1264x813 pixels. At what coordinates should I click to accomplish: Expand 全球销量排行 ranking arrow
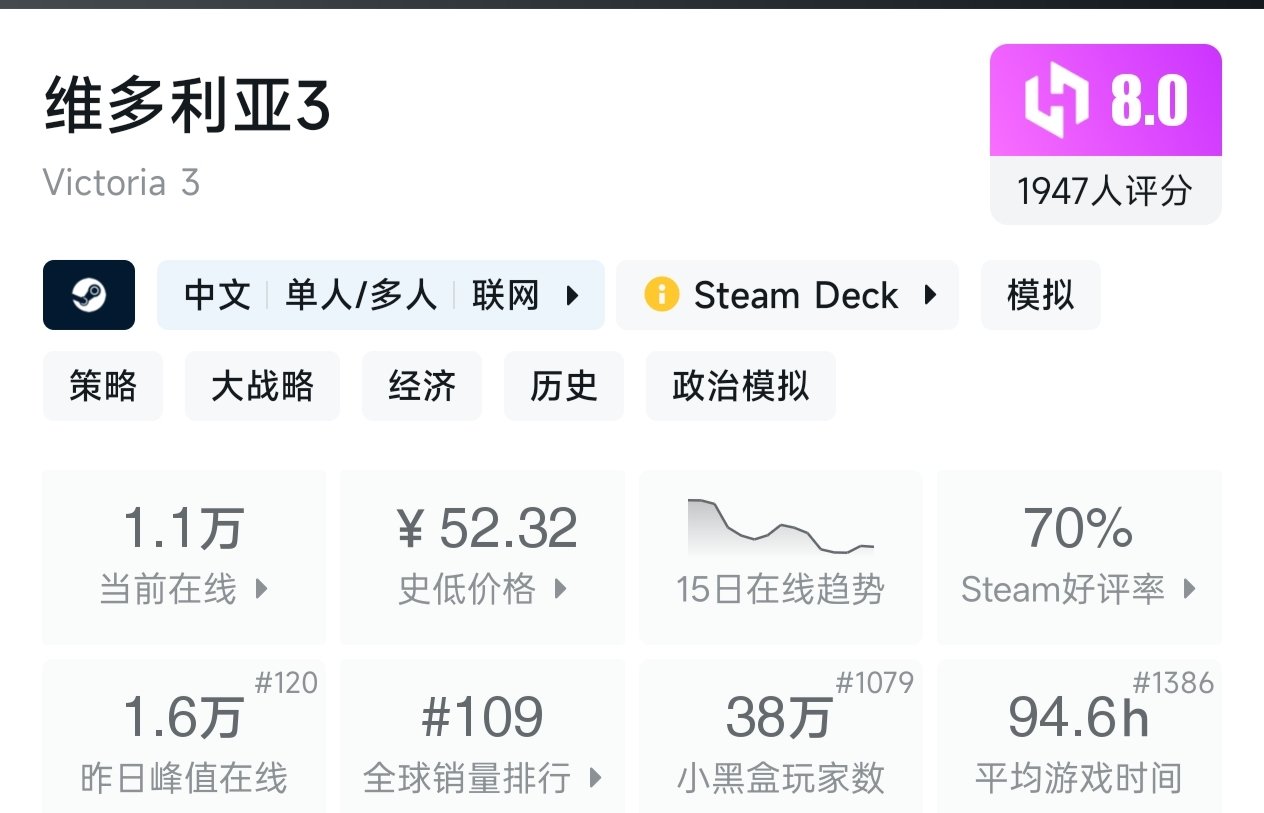click(x=596, y=777)
